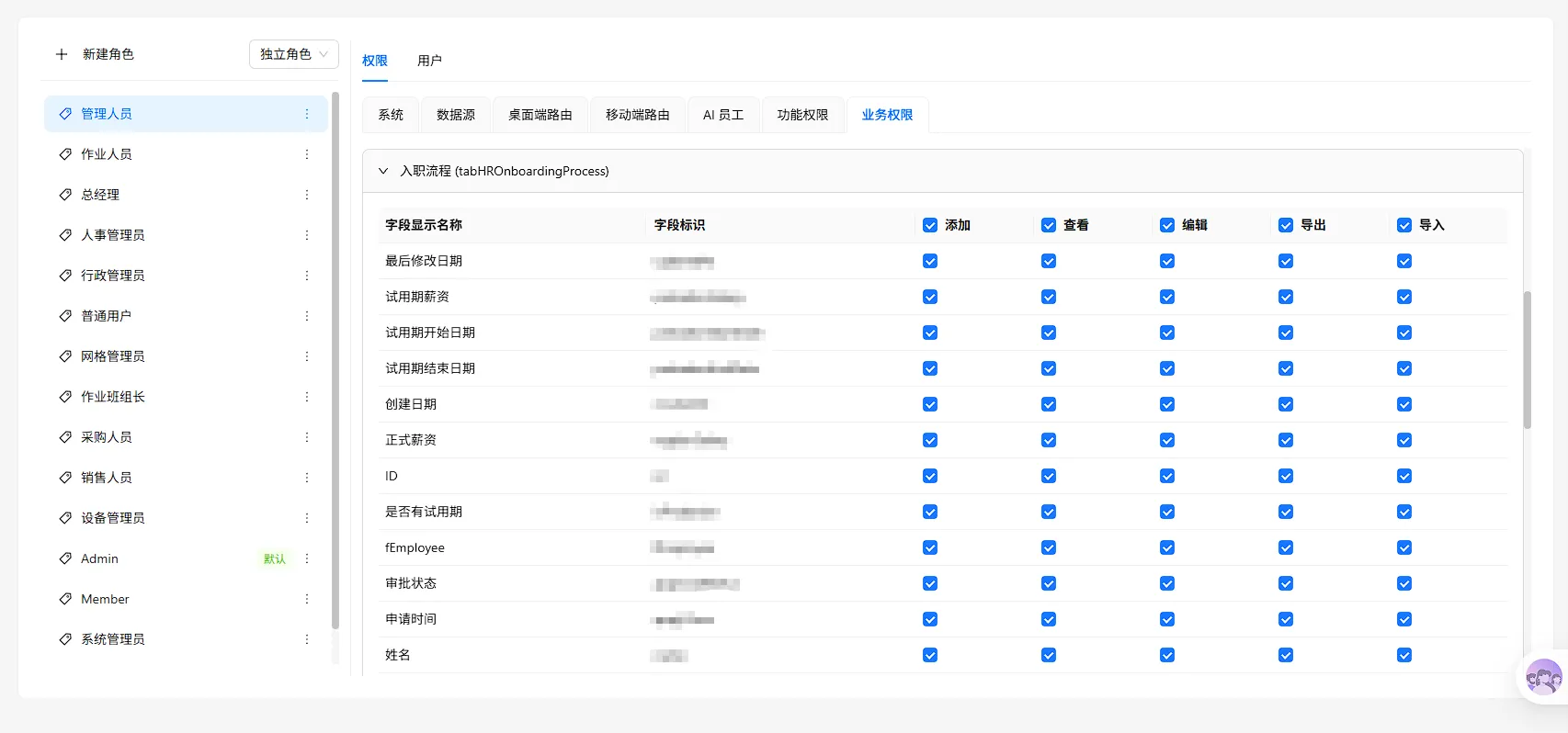Open the more menu for 管理人员 role
The height and width of the screenshot is (733, 1568).
click(307, 114)
